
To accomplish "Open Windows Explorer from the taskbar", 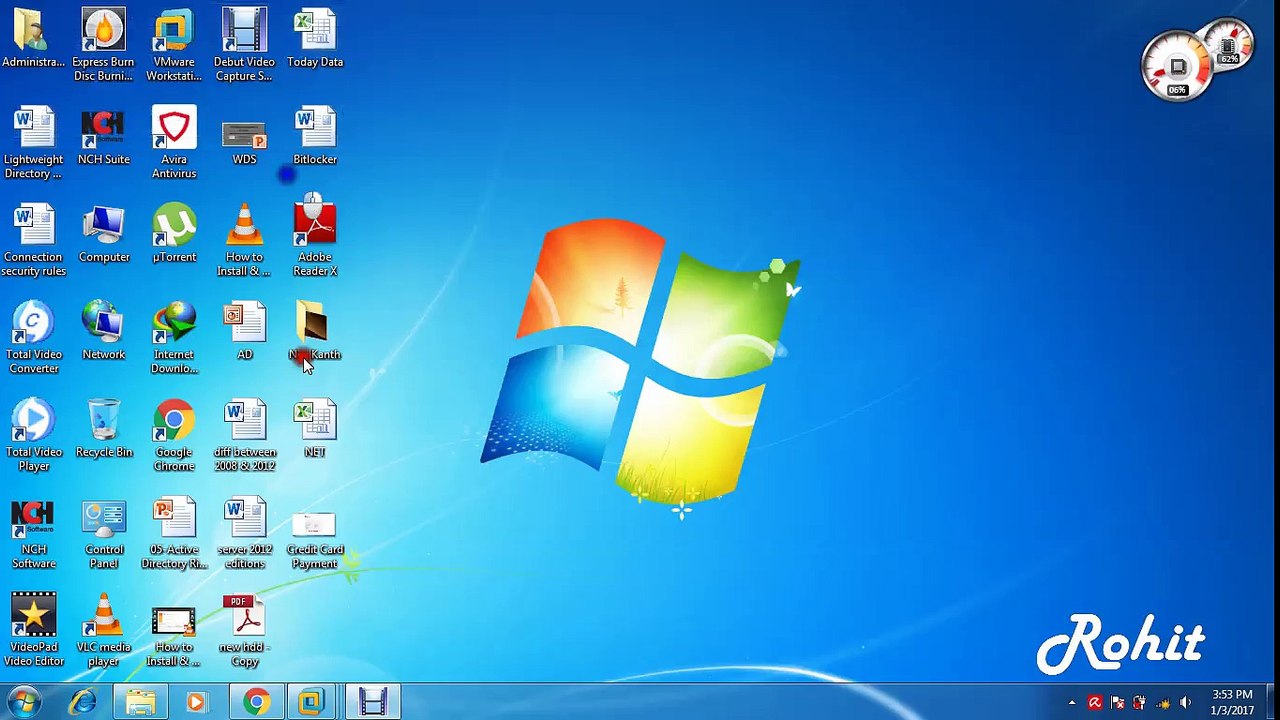I will pyautogui.click(x=140, y=702).
